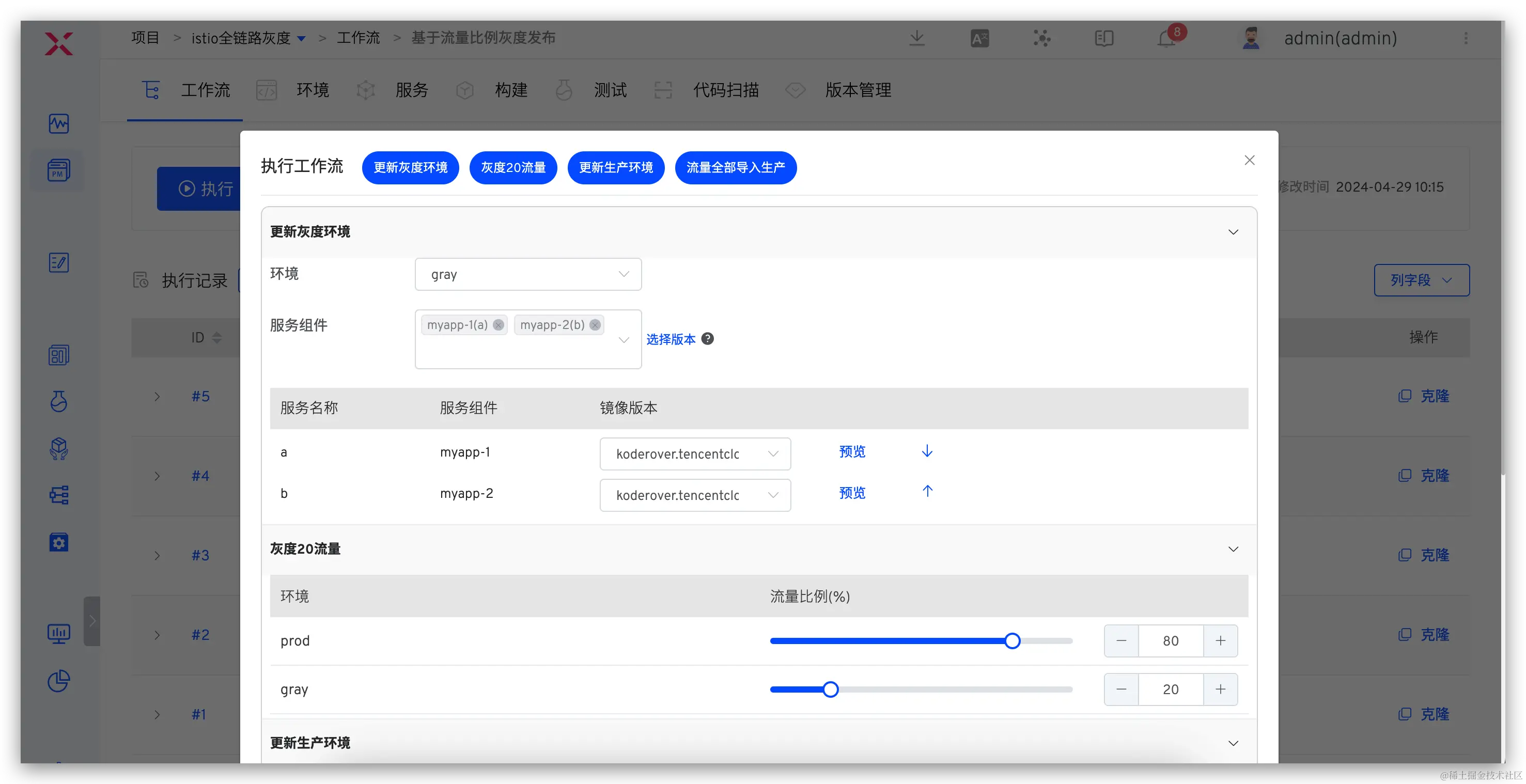The image size is (1526, 784).
Task: Click the language translate icon
Action: point(979,39)
